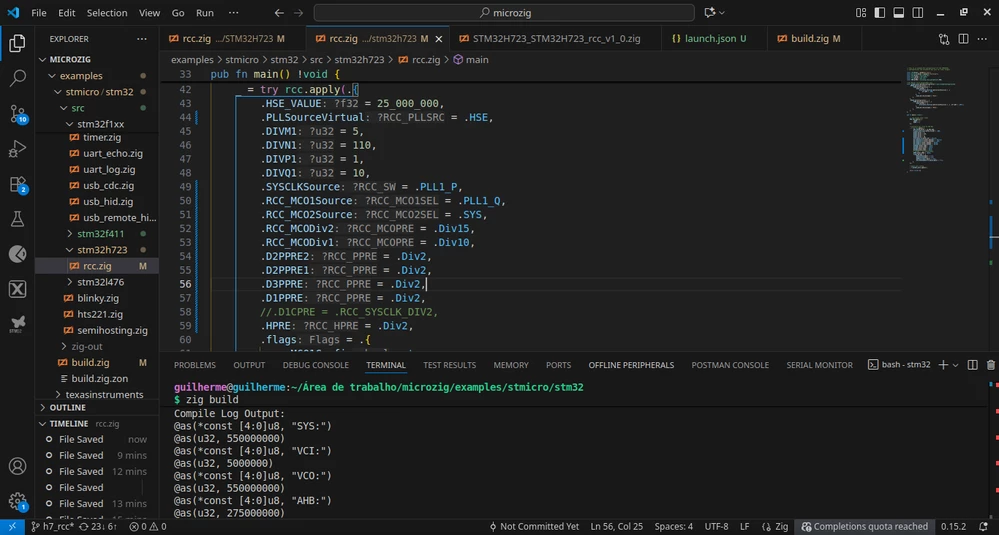The width and height of the screenshot is (999, 535).
Task: Open the Accounts icon in activity bar
Action: 17,466
